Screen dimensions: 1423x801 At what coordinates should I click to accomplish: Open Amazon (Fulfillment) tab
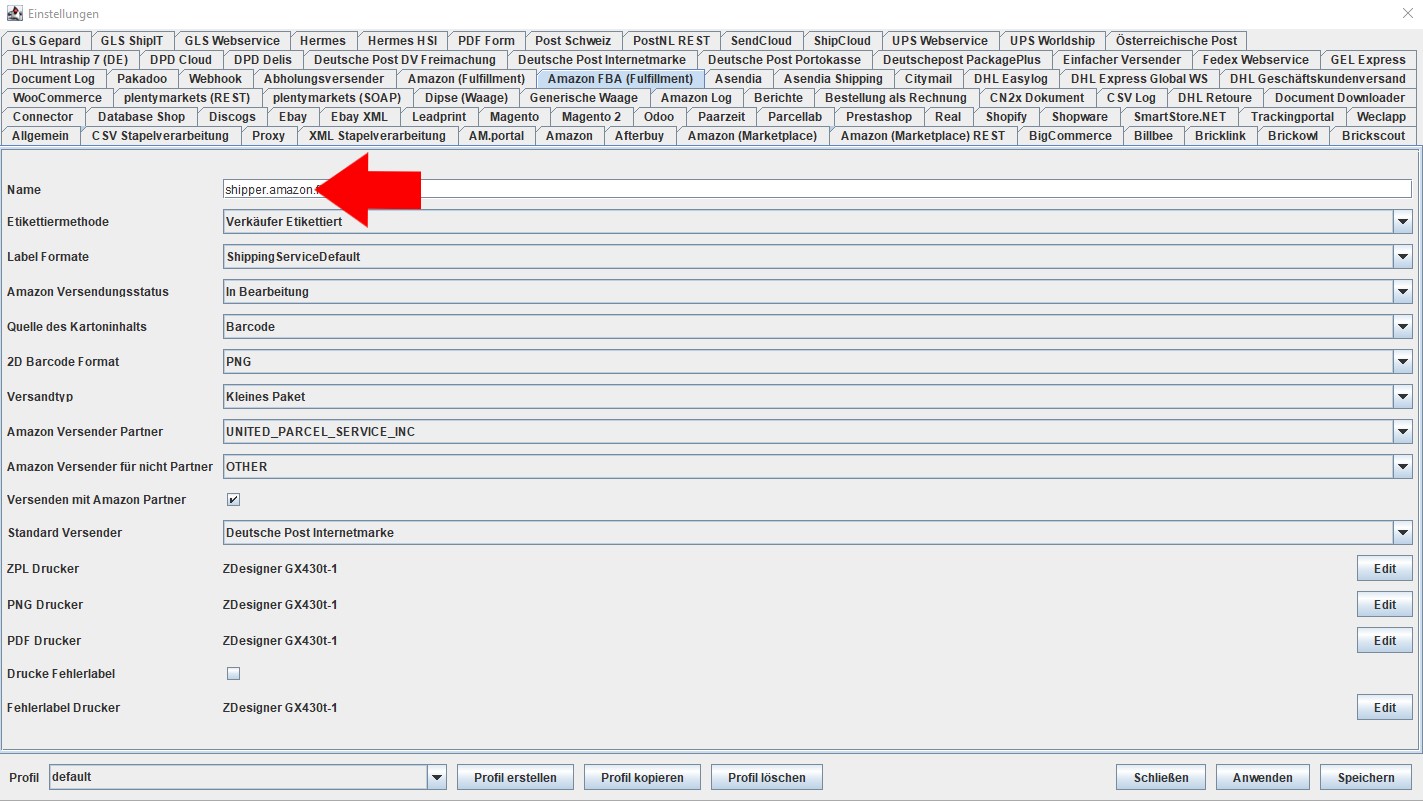click(466, 79)
